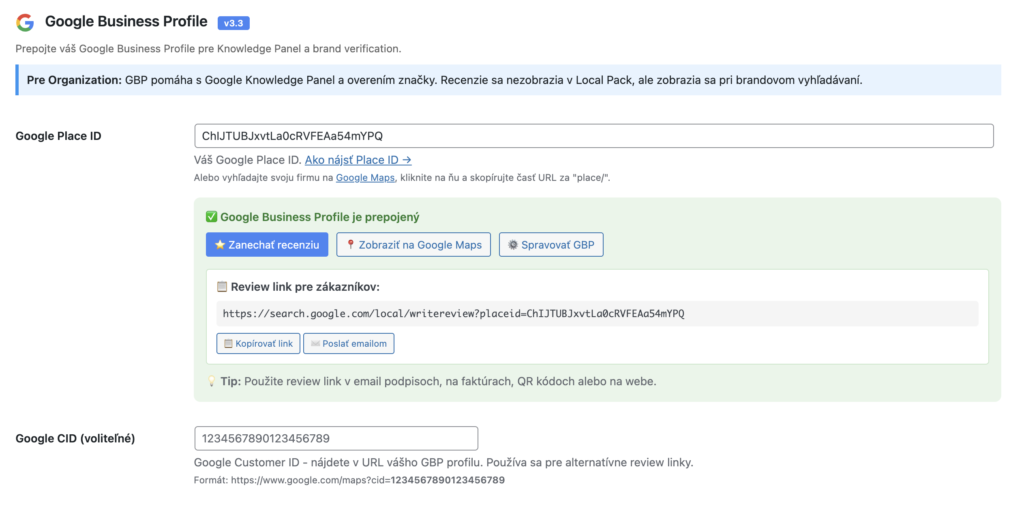Click 'Zobraziť na Google Maps' button
This screenshot has width=1024, height=515.
[413, 245]
